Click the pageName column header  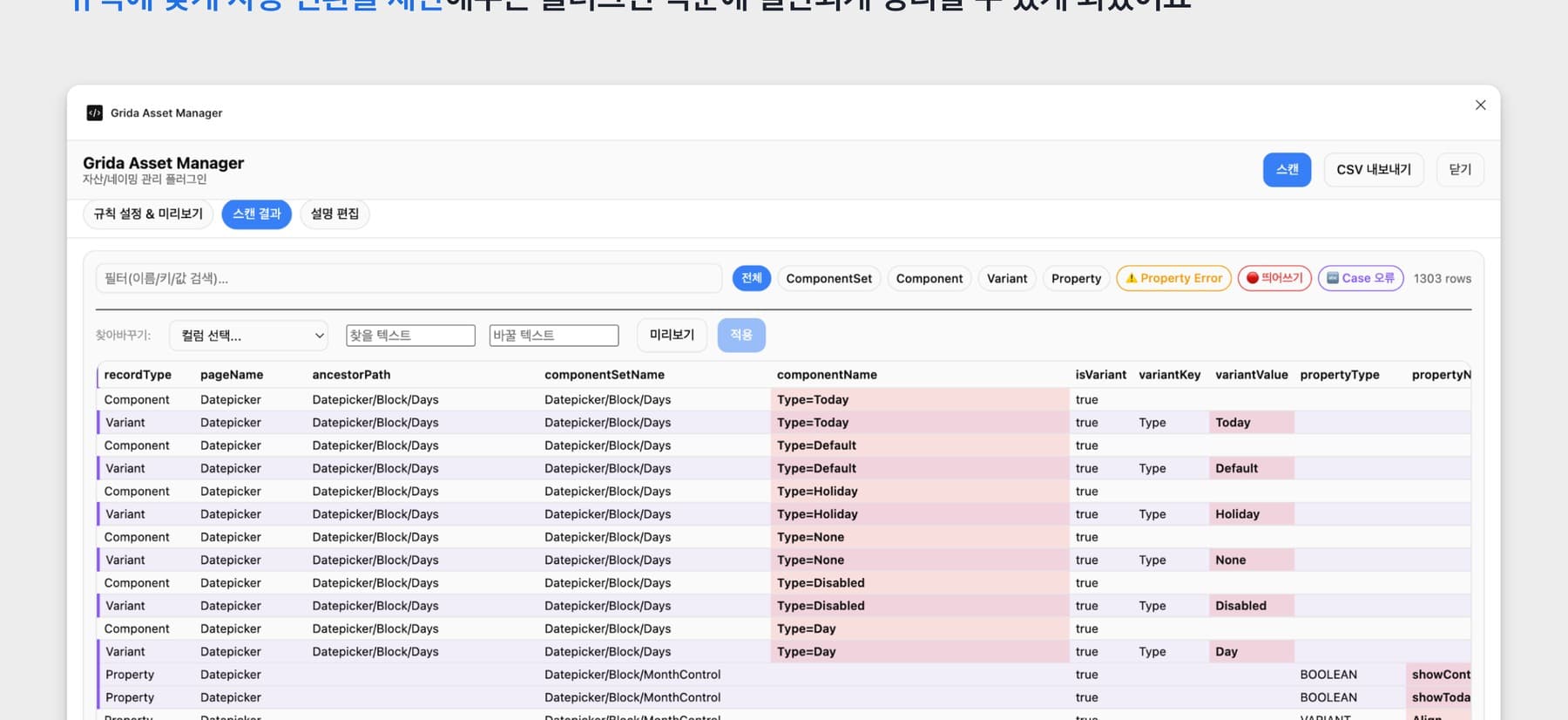coord(232,375)
